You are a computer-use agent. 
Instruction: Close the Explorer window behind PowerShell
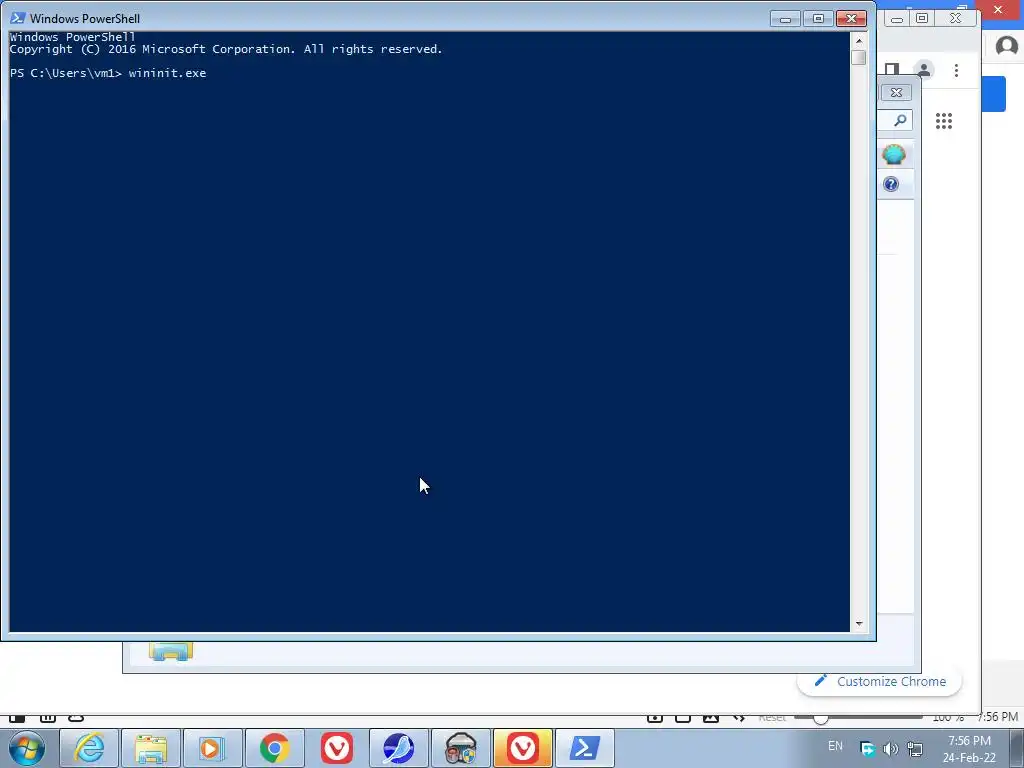896,93
